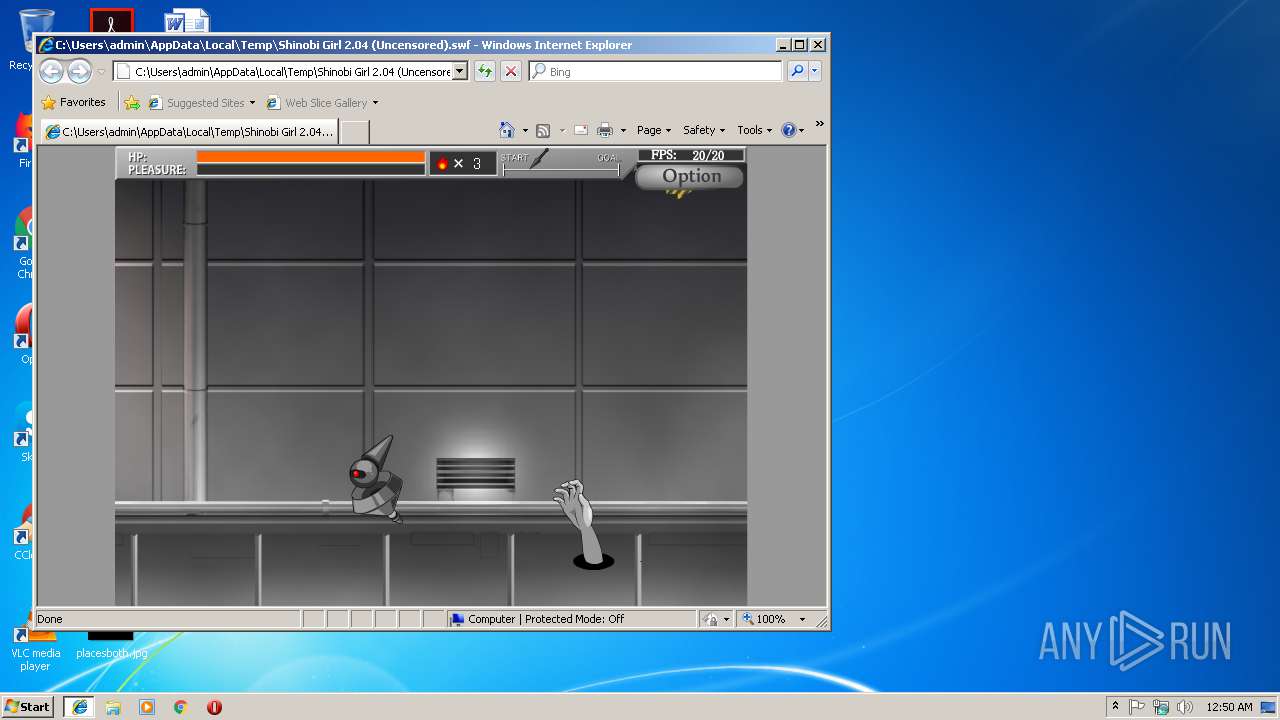This screenshot has width=1280, height=720.
Task: Open Windows Explorer folder from the taskbar
Action: pyautogui.click(x=113, y=706)
